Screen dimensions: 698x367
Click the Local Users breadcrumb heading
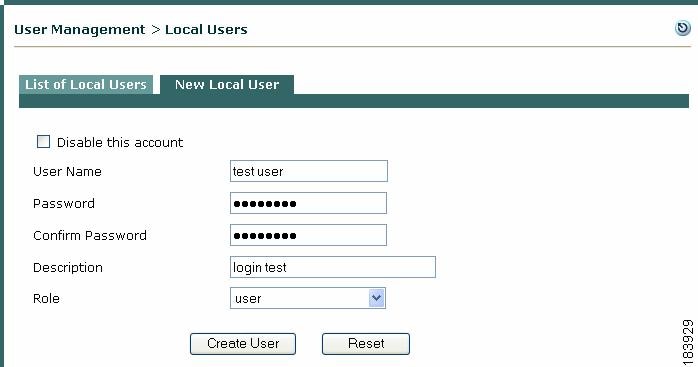tap(206, 30)
